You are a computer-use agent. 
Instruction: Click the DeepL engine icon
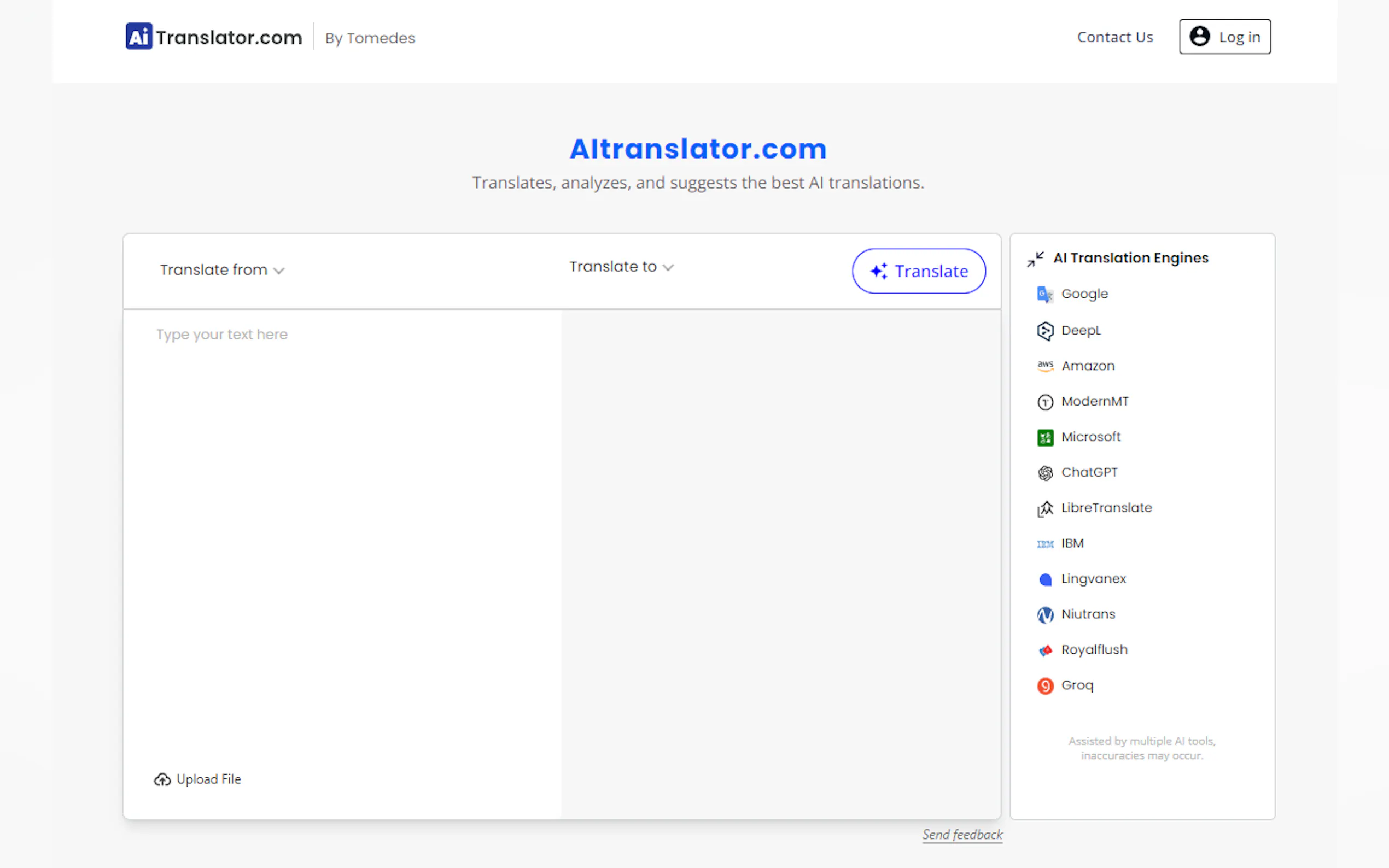click(x=1044, y=331)
